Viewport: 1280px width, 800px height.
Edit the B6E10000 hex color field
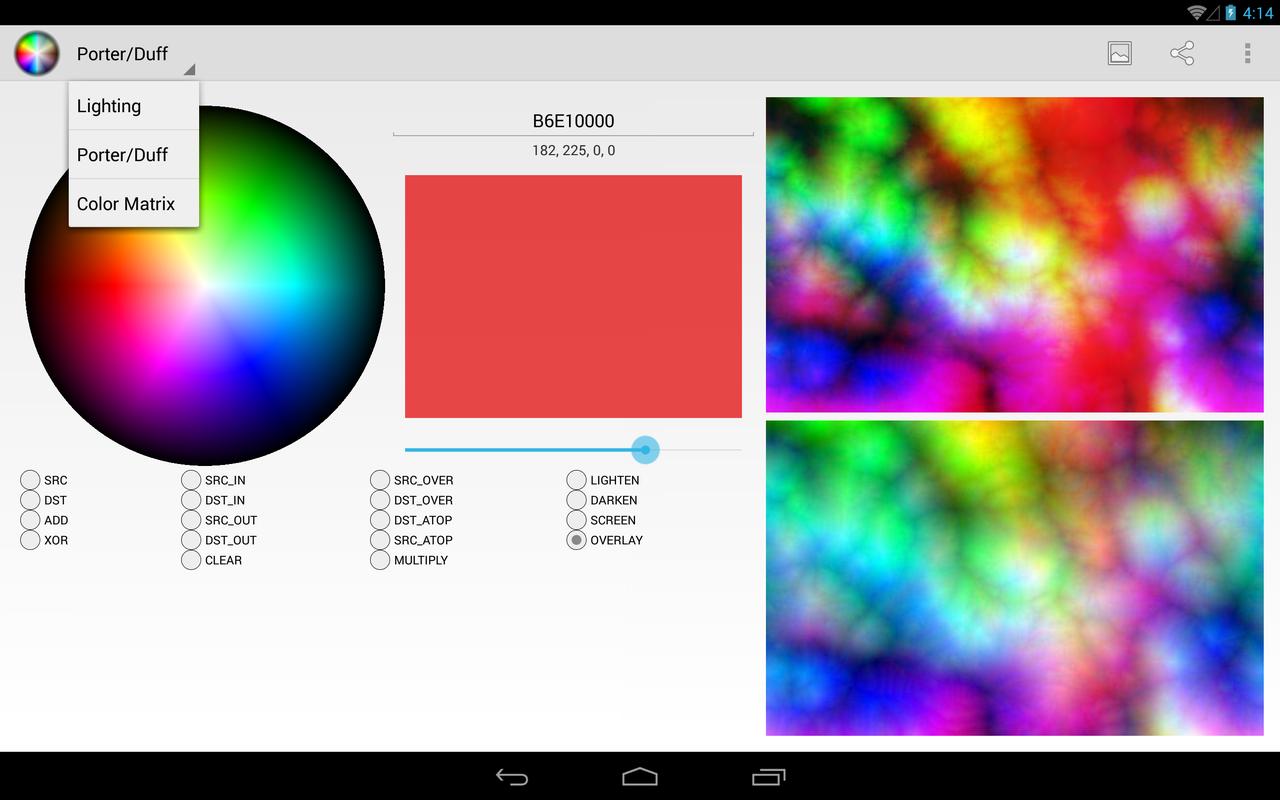[x=573, y=120]
